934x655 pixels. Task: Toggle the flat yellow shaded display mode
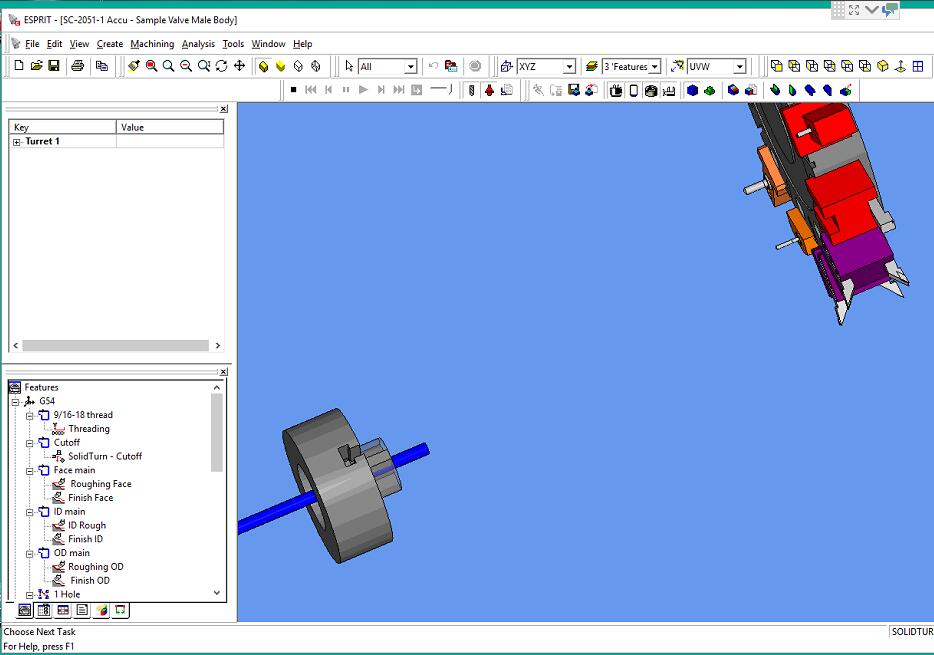(281, 66)
